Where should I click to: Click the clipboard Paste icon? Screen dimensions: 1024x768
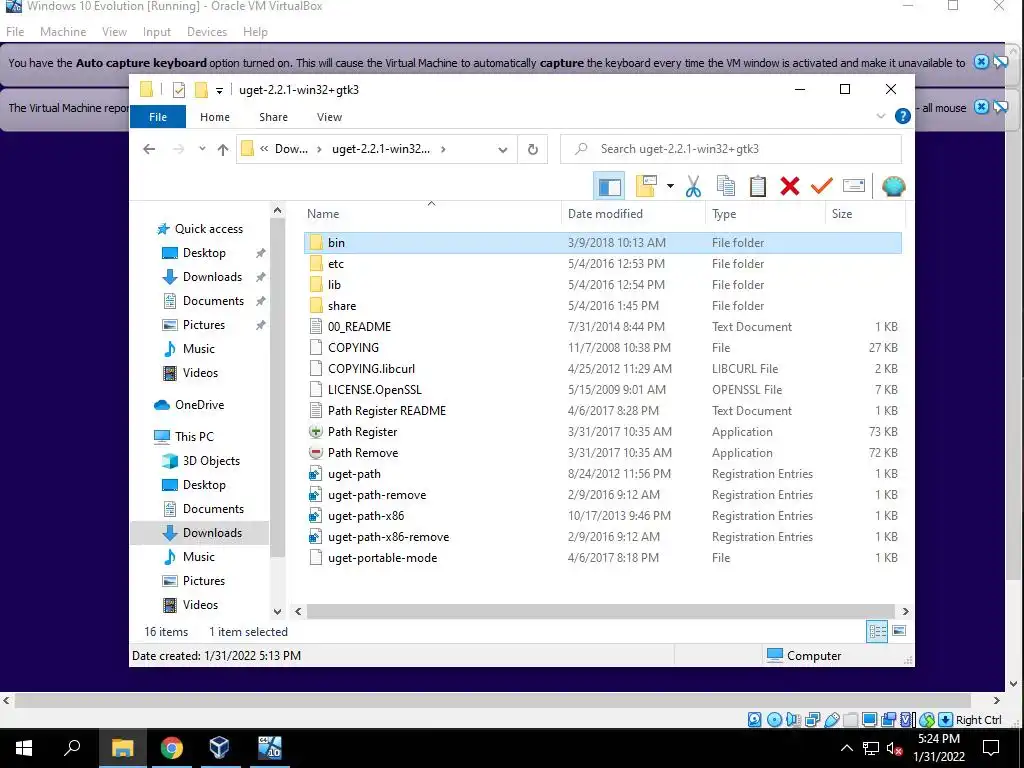point(758,186)
